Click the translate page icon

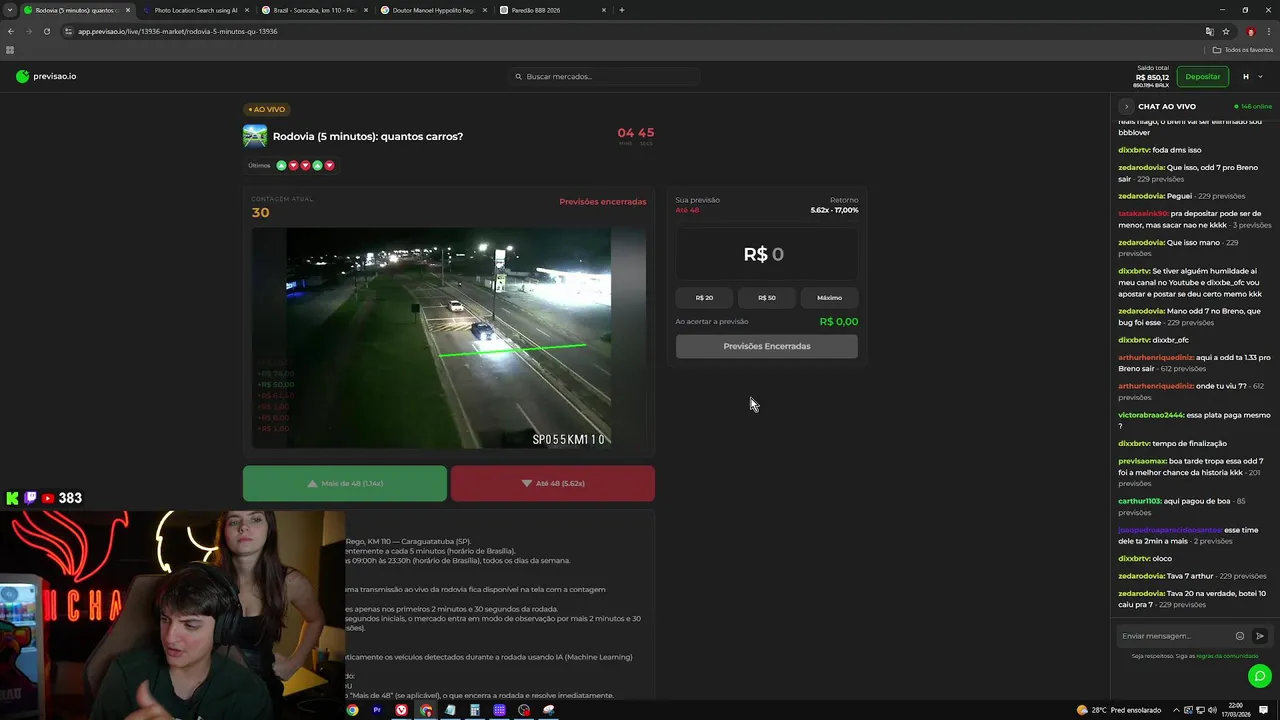click(1210, 31)
